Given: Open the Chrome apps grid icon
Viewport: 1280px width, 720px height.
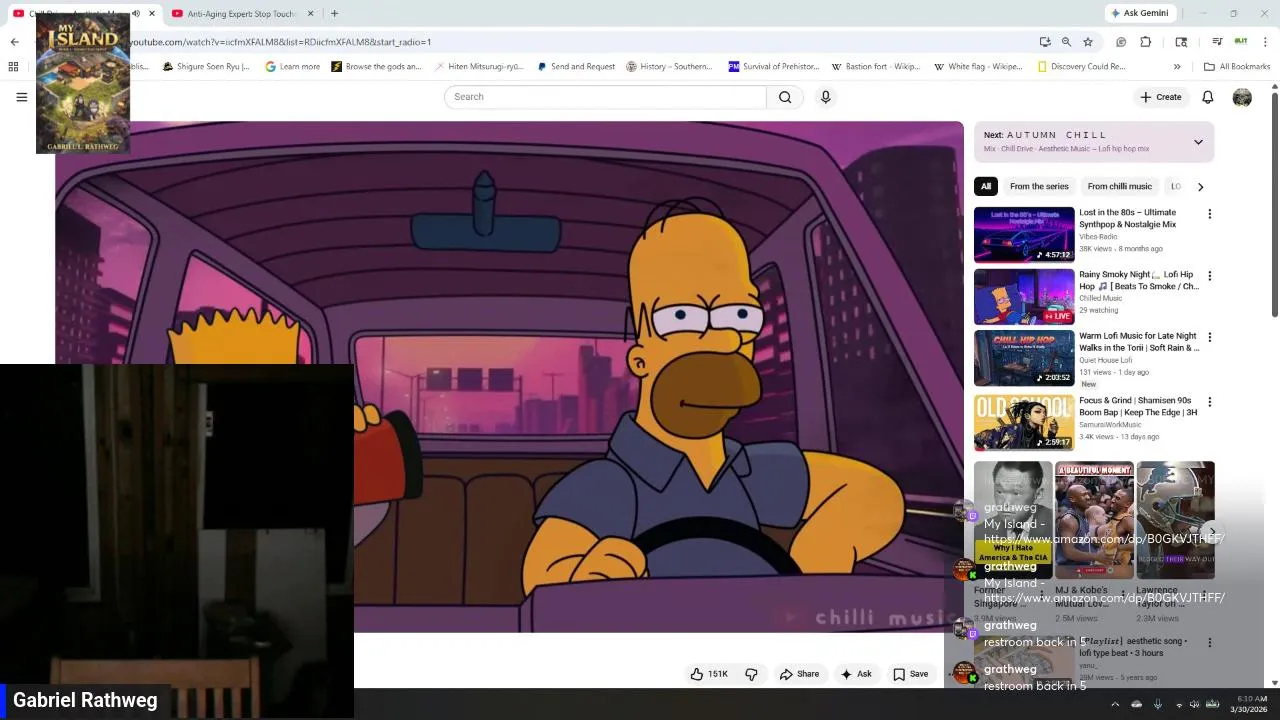Looking at the screenshot, I should 13,67.
